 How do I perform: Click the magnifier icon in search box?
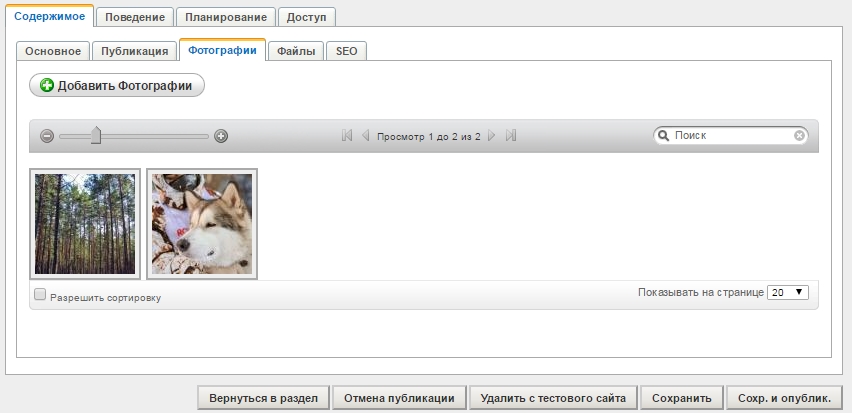(x=663, y=135)
